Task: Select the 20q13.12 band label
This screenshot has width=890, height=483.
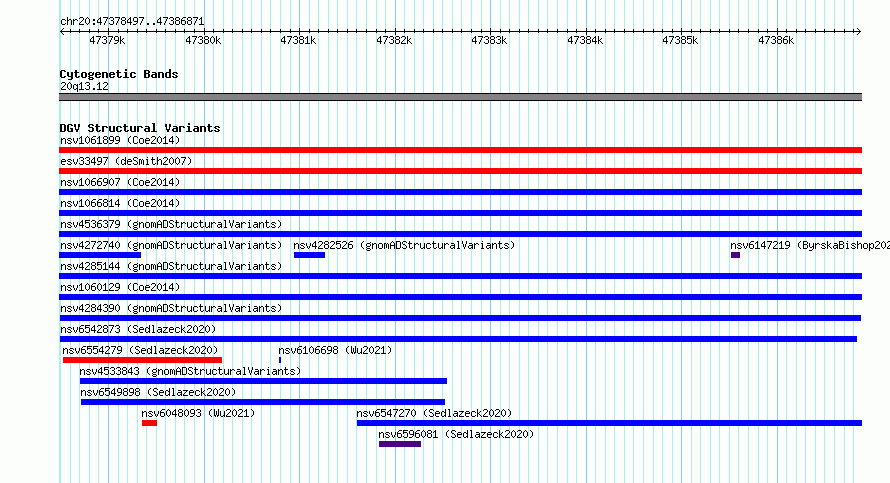Action: [84, 86]
